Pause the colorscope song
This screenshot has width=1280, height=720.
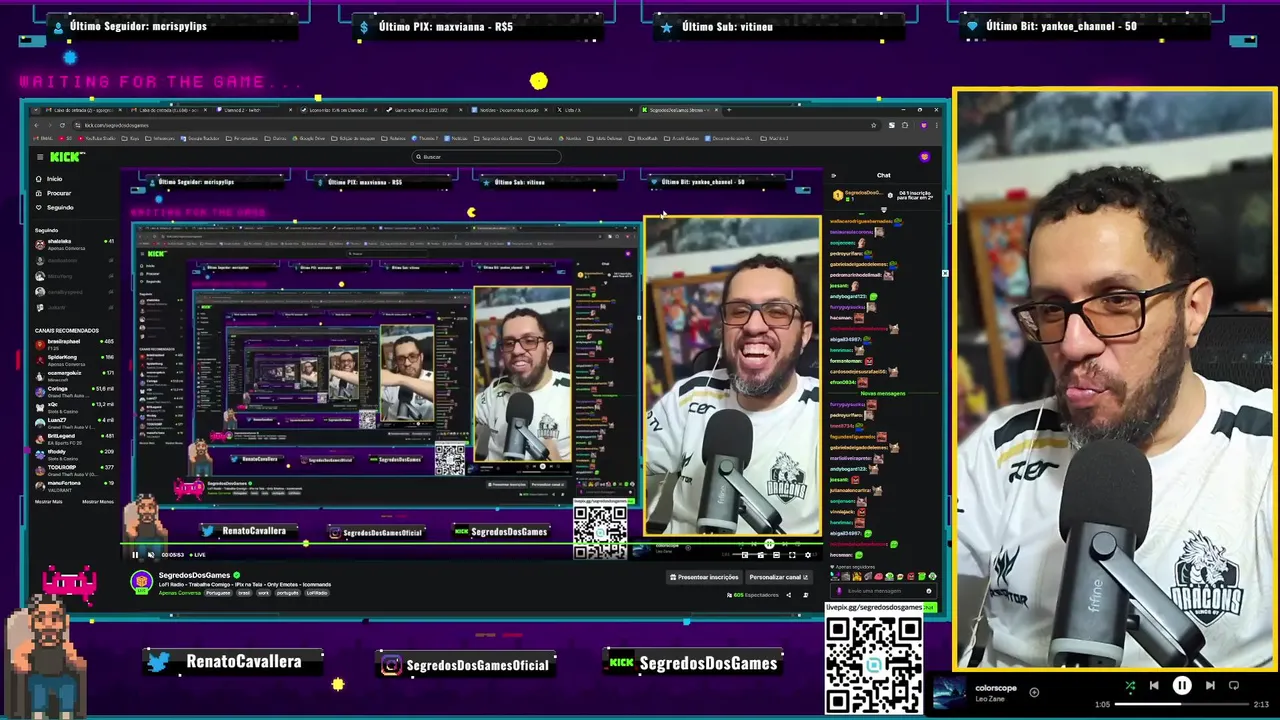point(1181,686)
